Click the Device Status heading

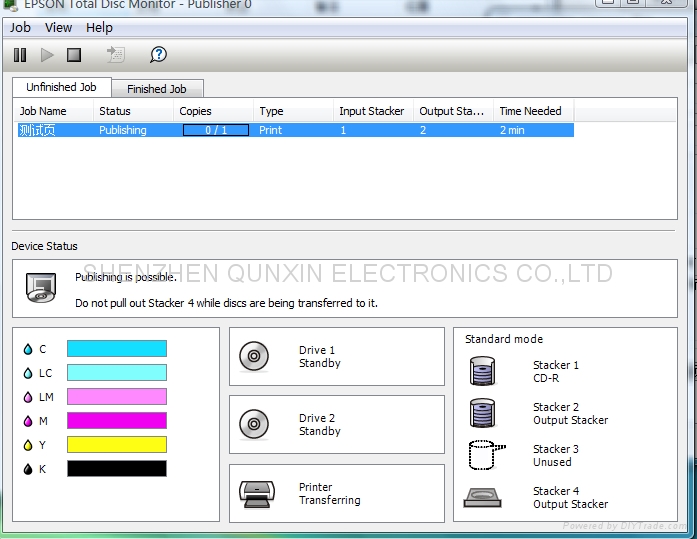tap(44, 246)
